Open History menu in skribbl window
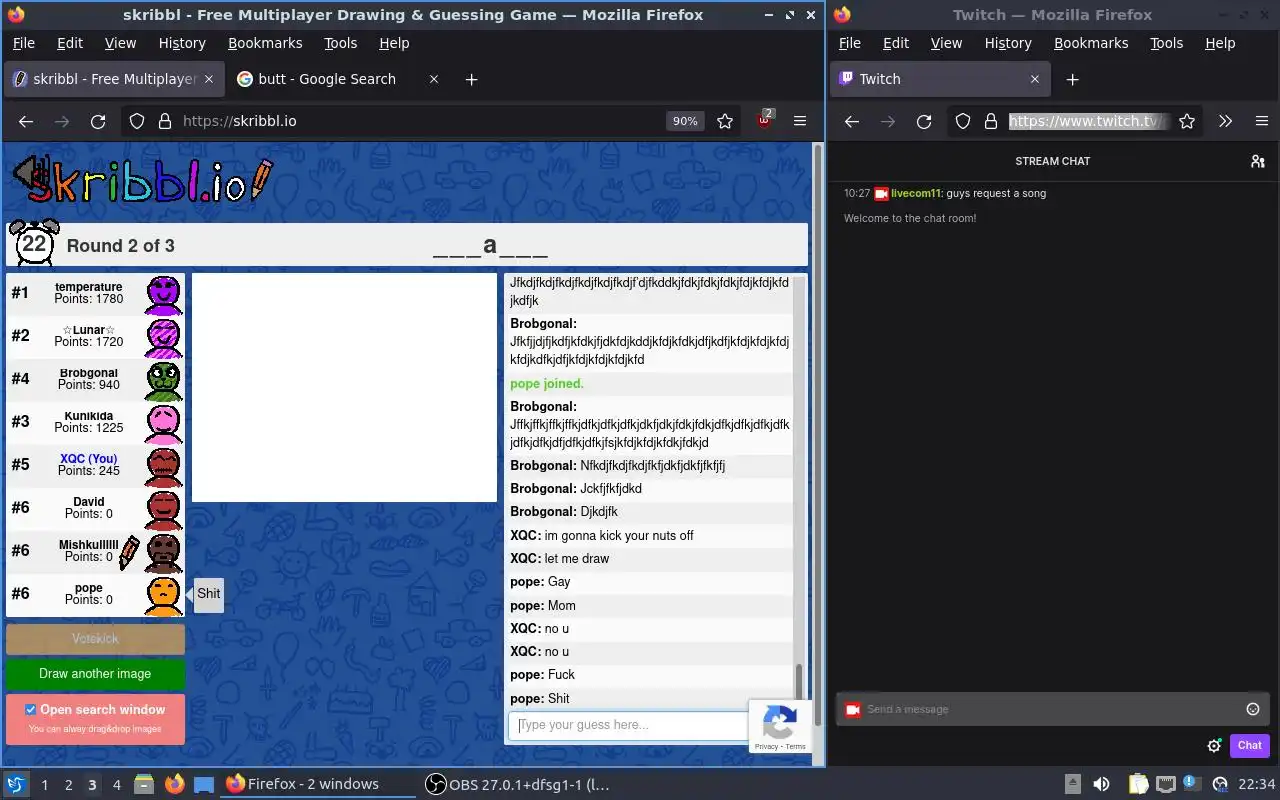Viewport: 1280px width, 800px height. [182, 43]
